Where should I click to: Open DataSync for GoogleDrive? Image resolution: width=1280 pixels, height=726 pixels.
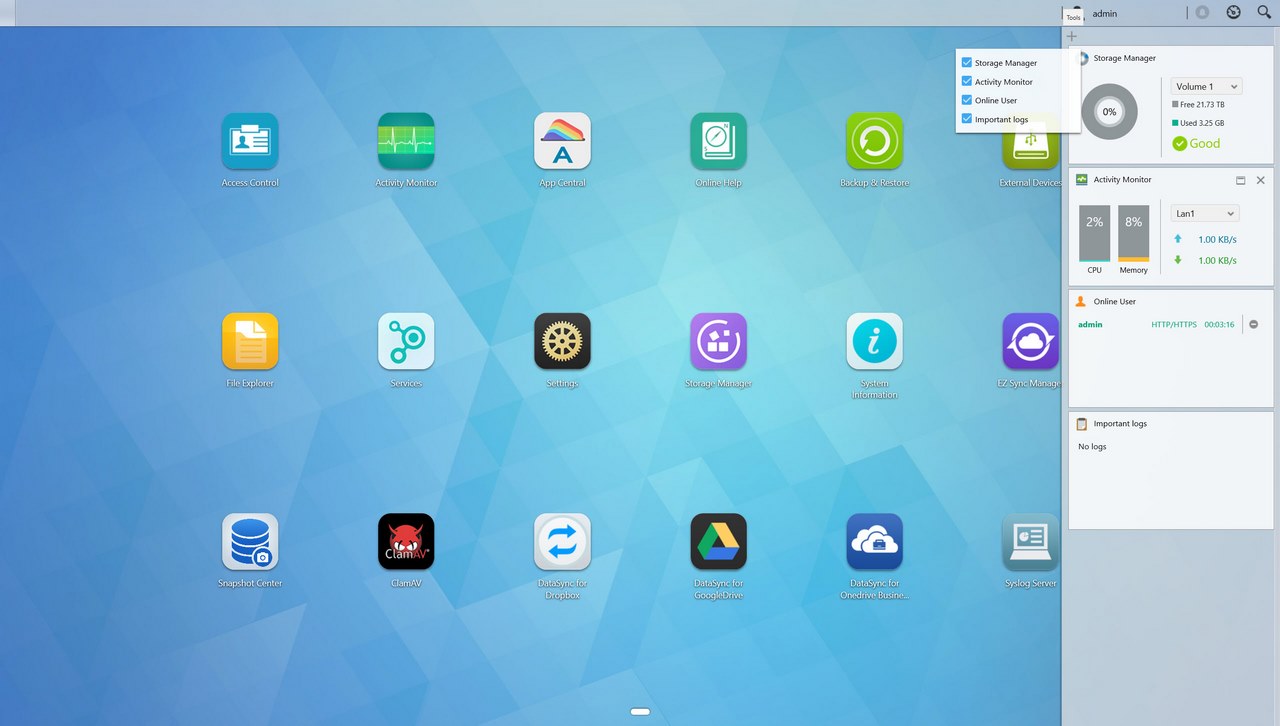pos(718,542)
